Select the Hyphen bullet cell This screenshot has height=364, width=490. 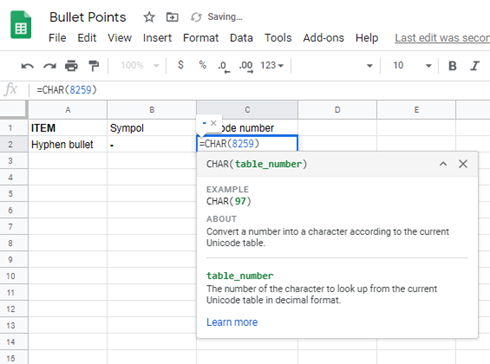68,144
